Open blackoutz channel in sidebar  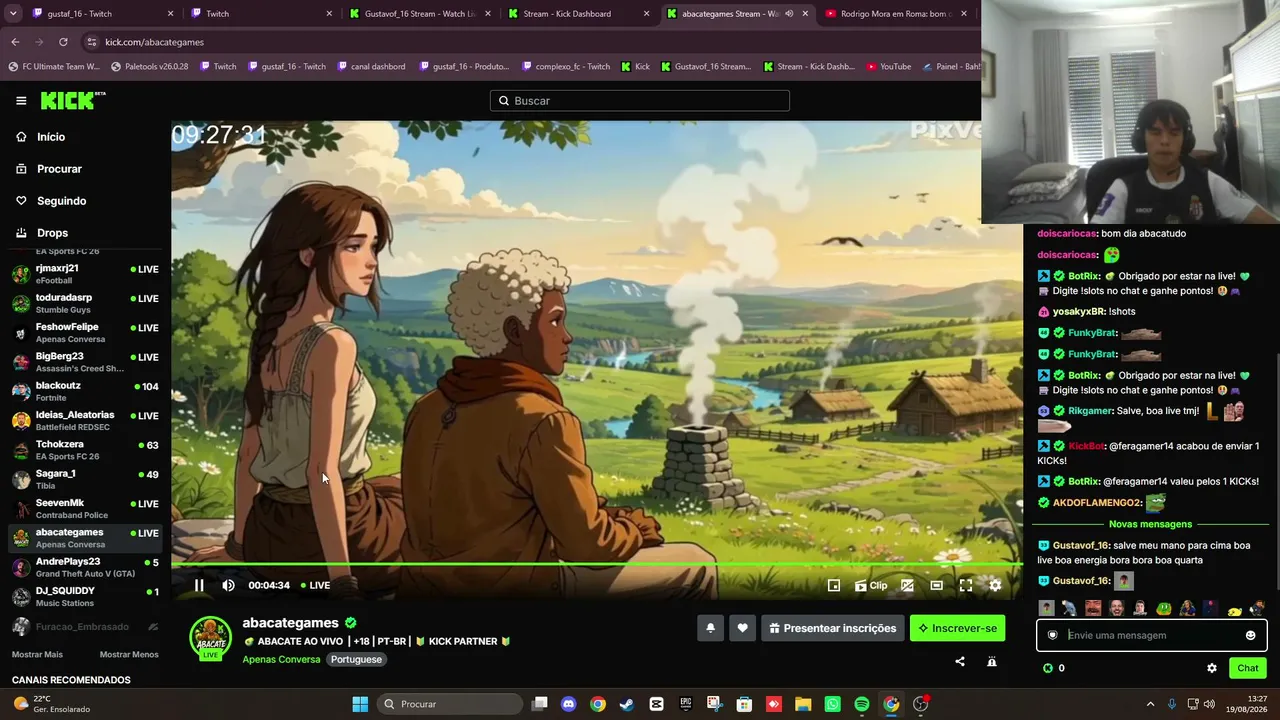pos(85,391)
